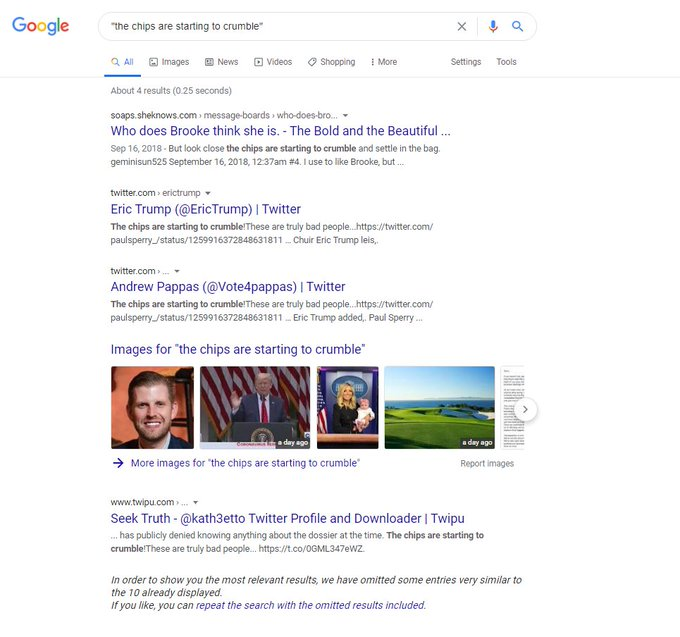Open Seek Truth @kath3etto Twipu result
Screen dimensions: 680x637
click(288, 519)
